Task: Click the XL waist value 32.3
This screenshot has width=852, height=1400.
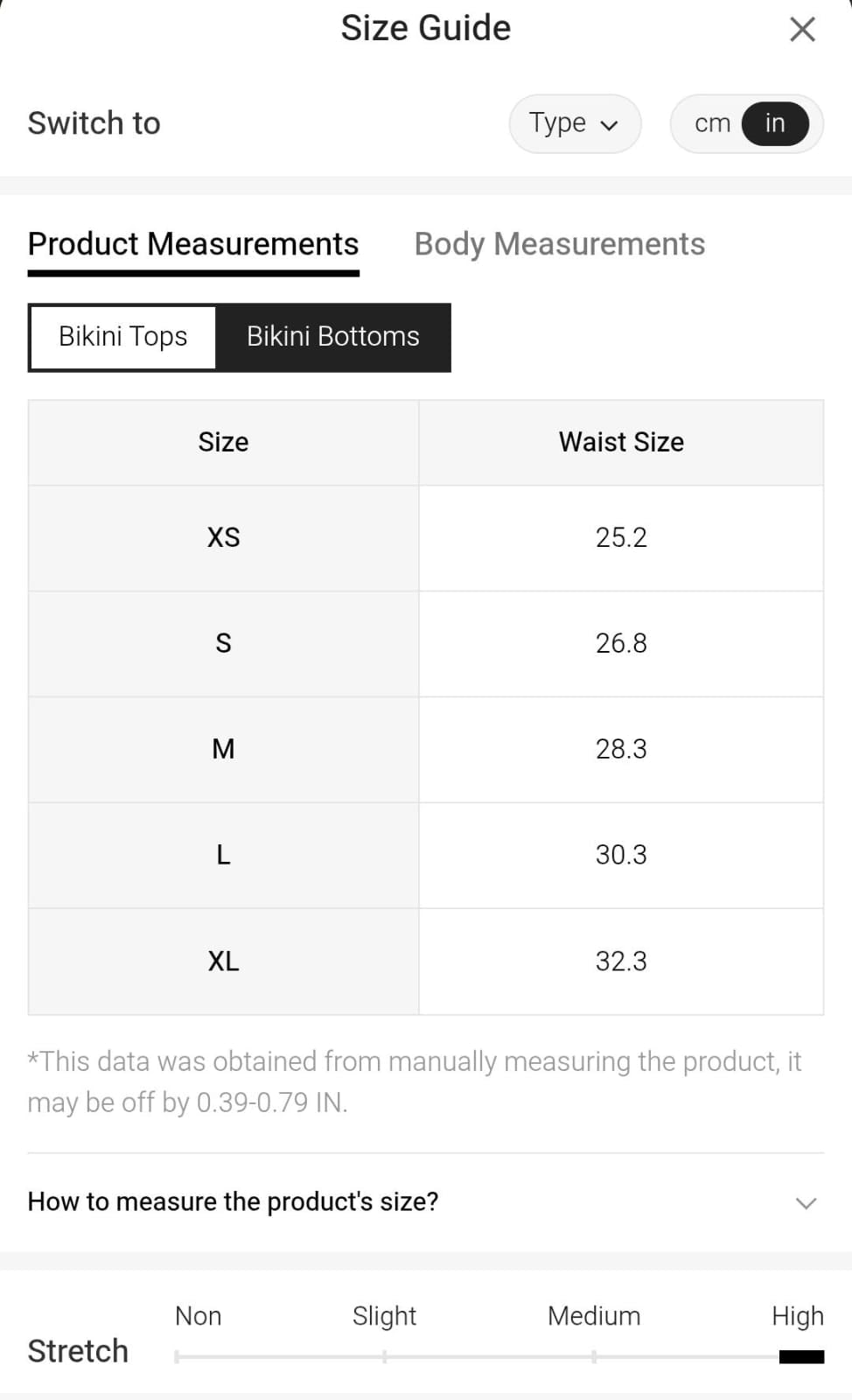Action: tap(621, 961)
